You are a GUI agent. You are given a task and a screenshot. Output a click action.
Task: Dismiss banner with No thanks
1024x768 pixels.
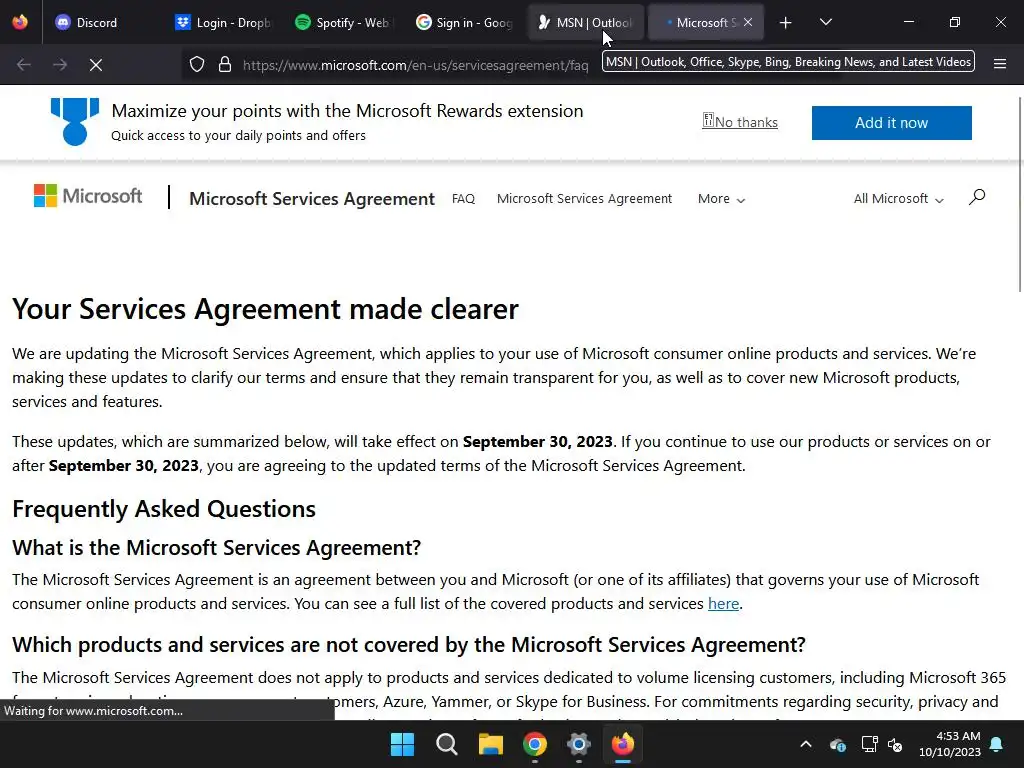coord(740,121)
